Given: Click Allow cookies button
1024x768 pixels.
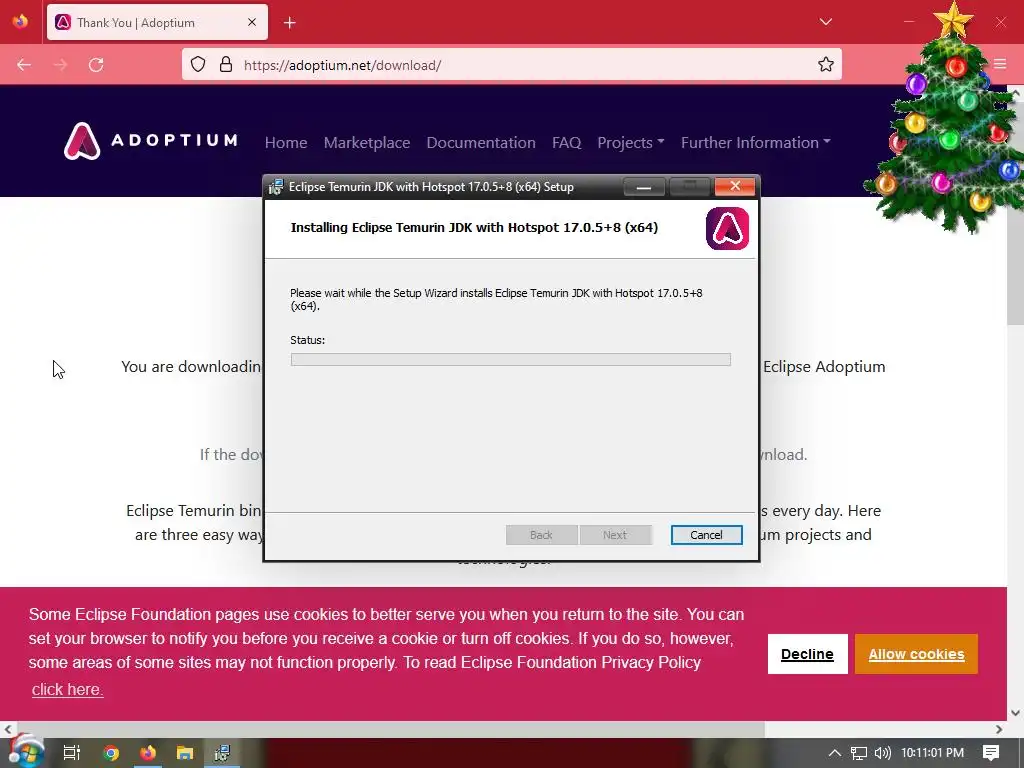Looking at the screenshot, I should click(x=916, y=654).
